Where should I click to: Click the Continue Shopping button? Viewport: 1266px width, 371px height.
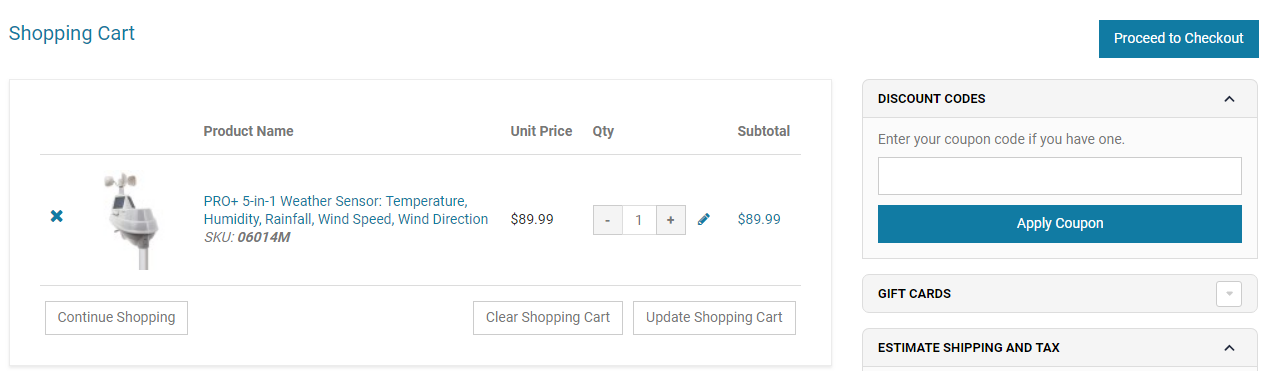pyautogui.click(x=116, y=318)
